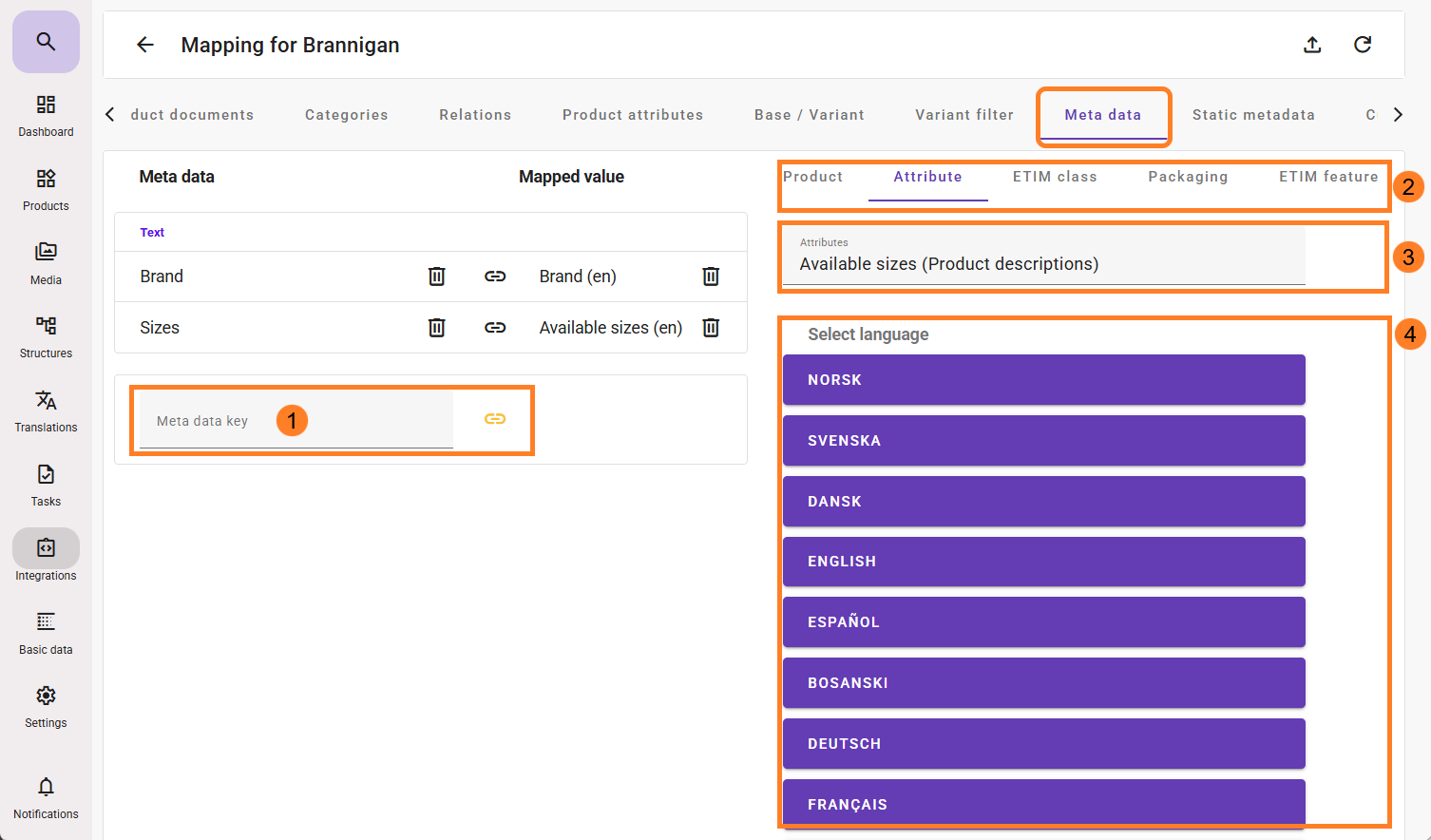Switch to the Static metadata tab
The image size is (1431, 840).
pyautogui.click(x=1252, y=115)
